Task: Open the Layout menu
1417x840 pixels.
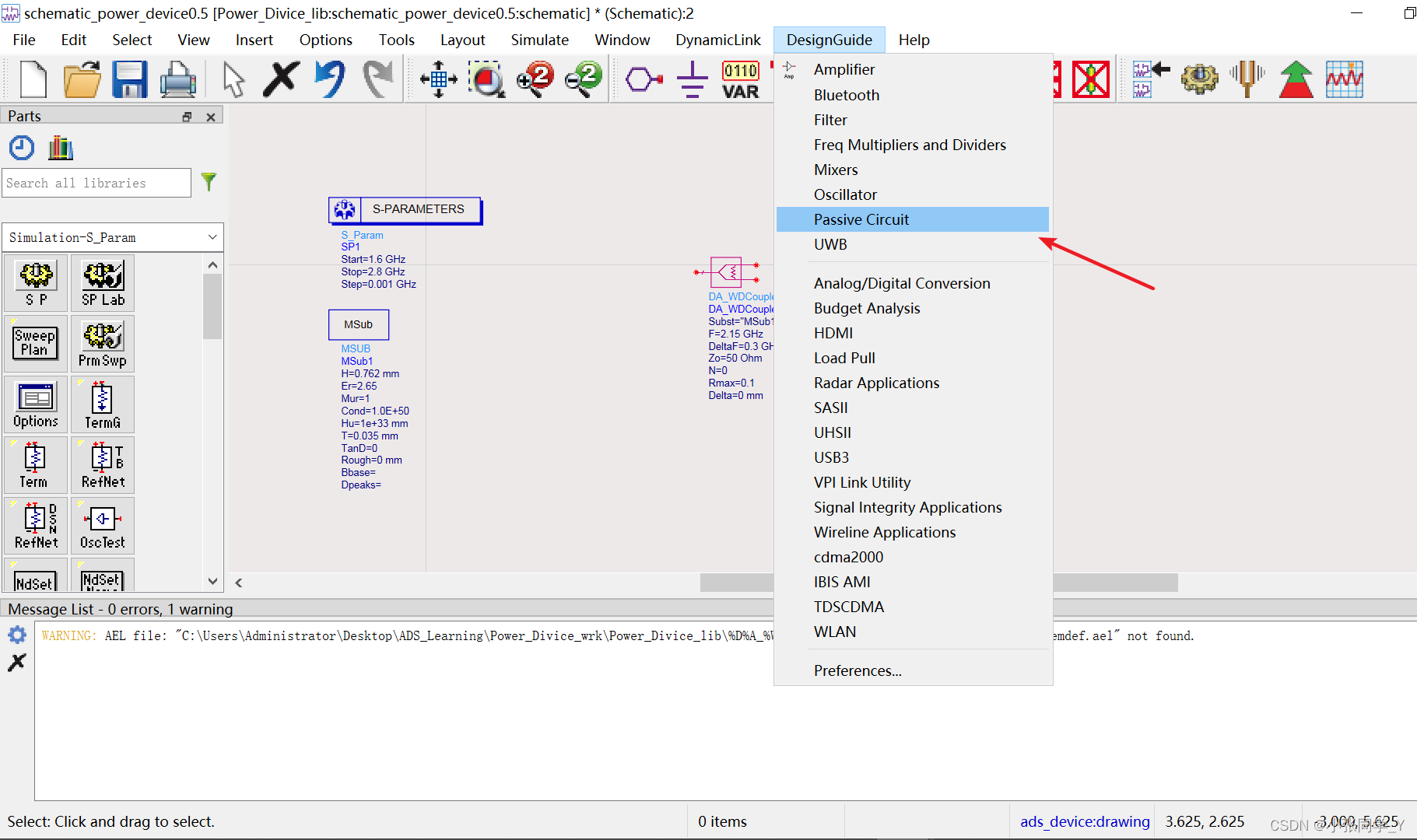Action: point(462,40)
